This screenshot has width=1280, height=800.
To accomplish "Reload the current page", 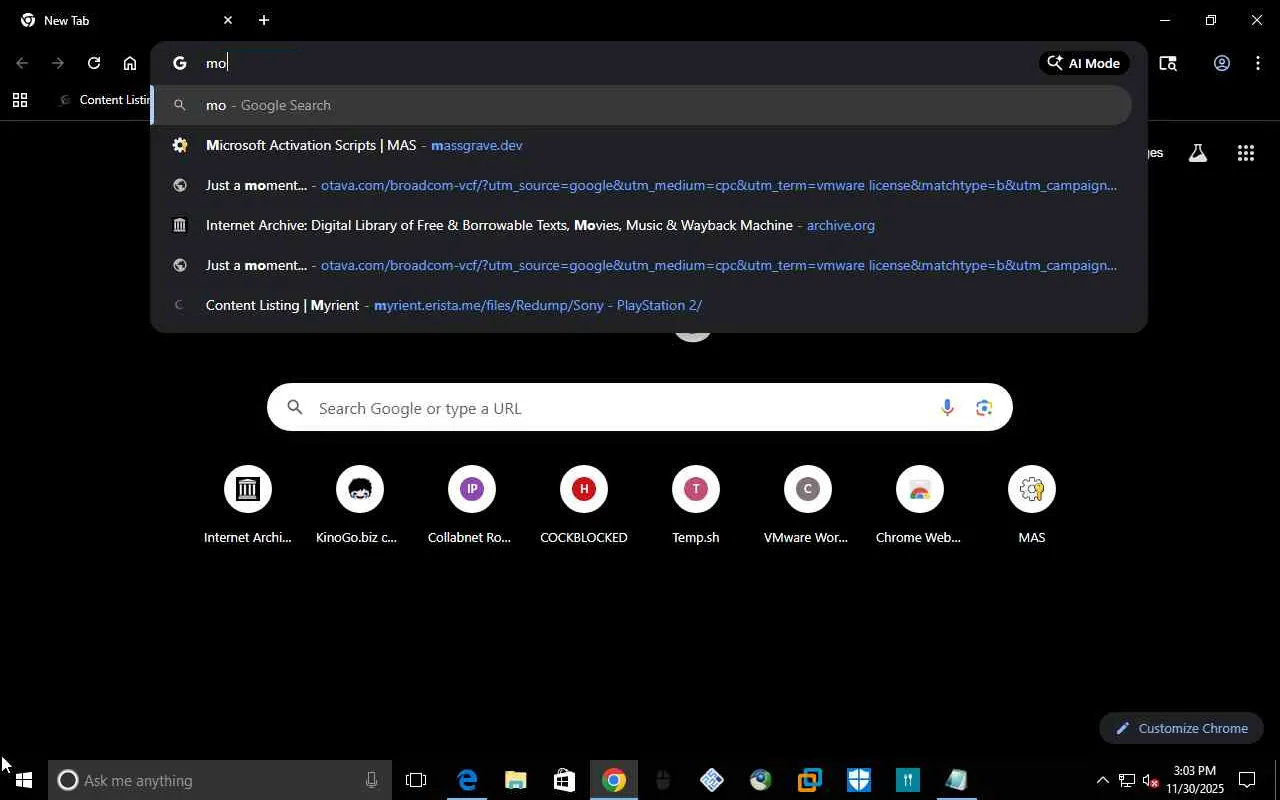I will [x=94, y=63].
